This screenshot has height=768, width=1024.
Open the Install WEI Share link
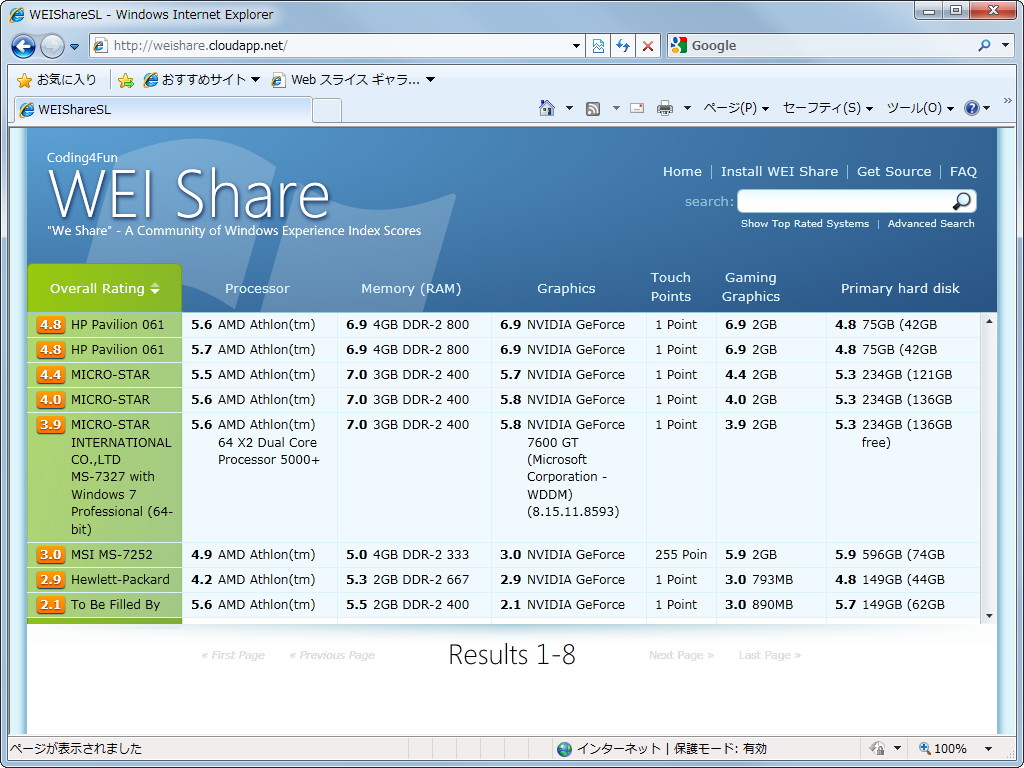pos(779,171)
